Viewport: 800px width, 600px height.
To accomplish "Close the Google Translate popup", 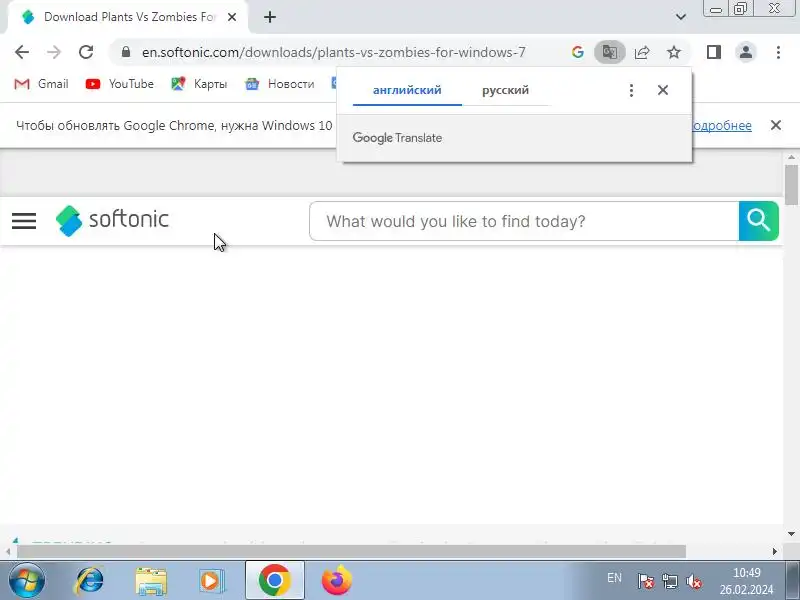I will [663, 90].
